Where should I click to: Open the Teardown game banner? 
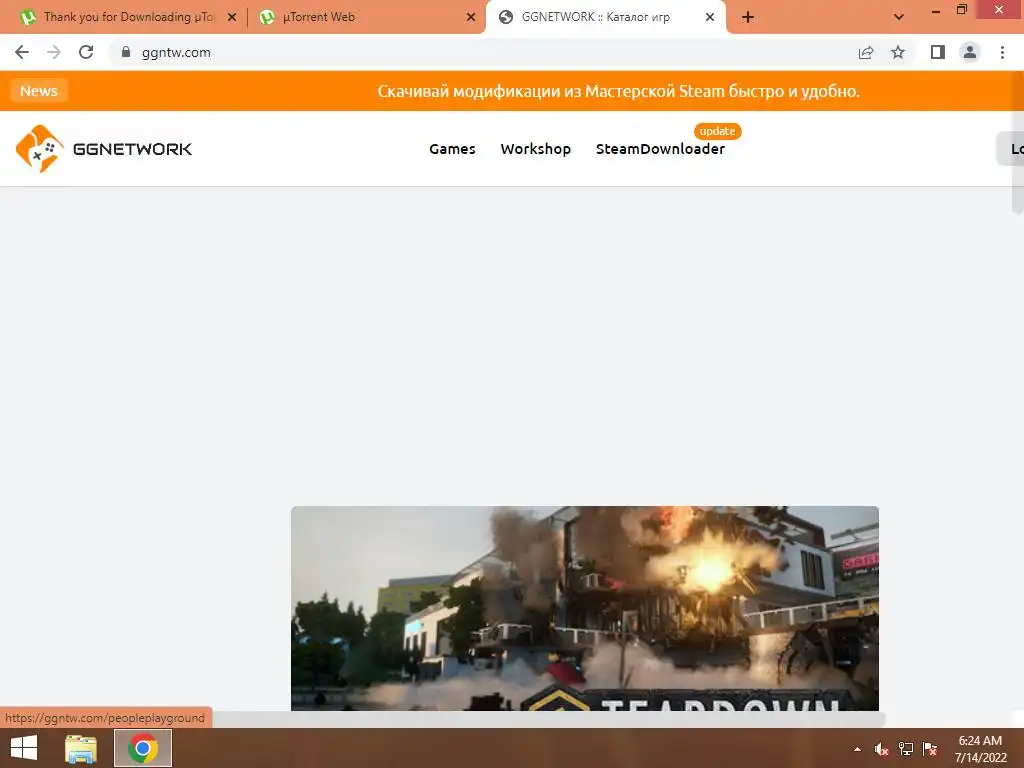[x=584, y=608]
